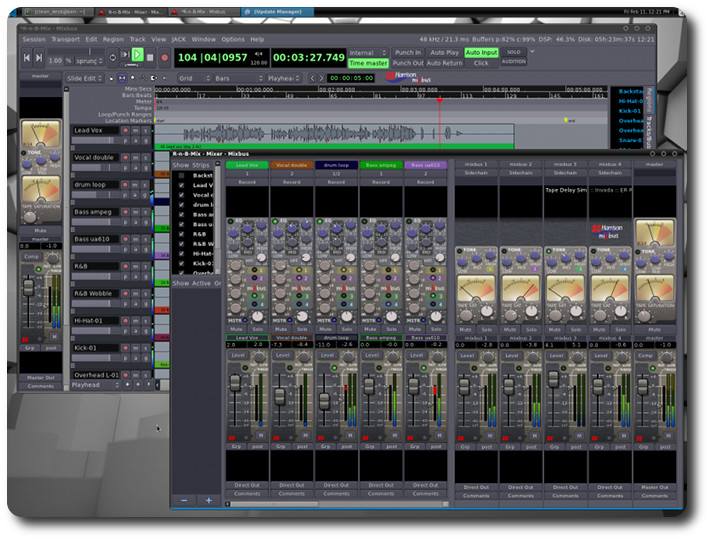This screenshot has width=710, height=540.
Task: Check Backstage strip visibility box
Action: point(182,175)
